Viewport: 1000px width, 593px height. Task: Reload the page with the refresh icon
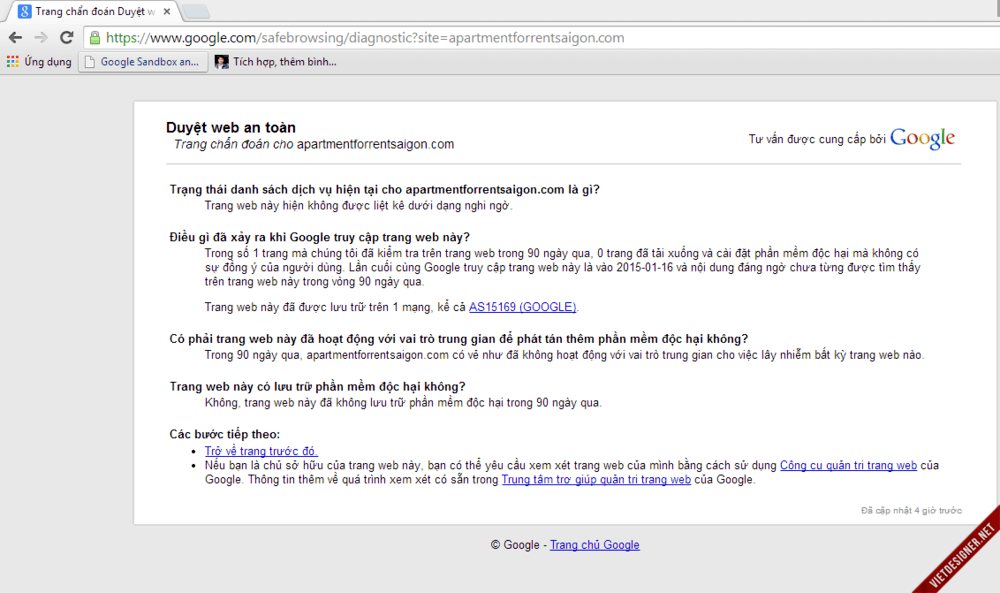click(66, 38)
